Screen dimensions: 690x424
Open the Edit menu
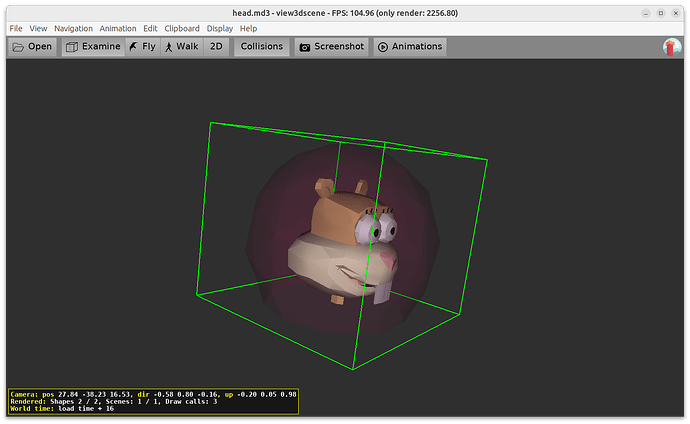(150, 29)
